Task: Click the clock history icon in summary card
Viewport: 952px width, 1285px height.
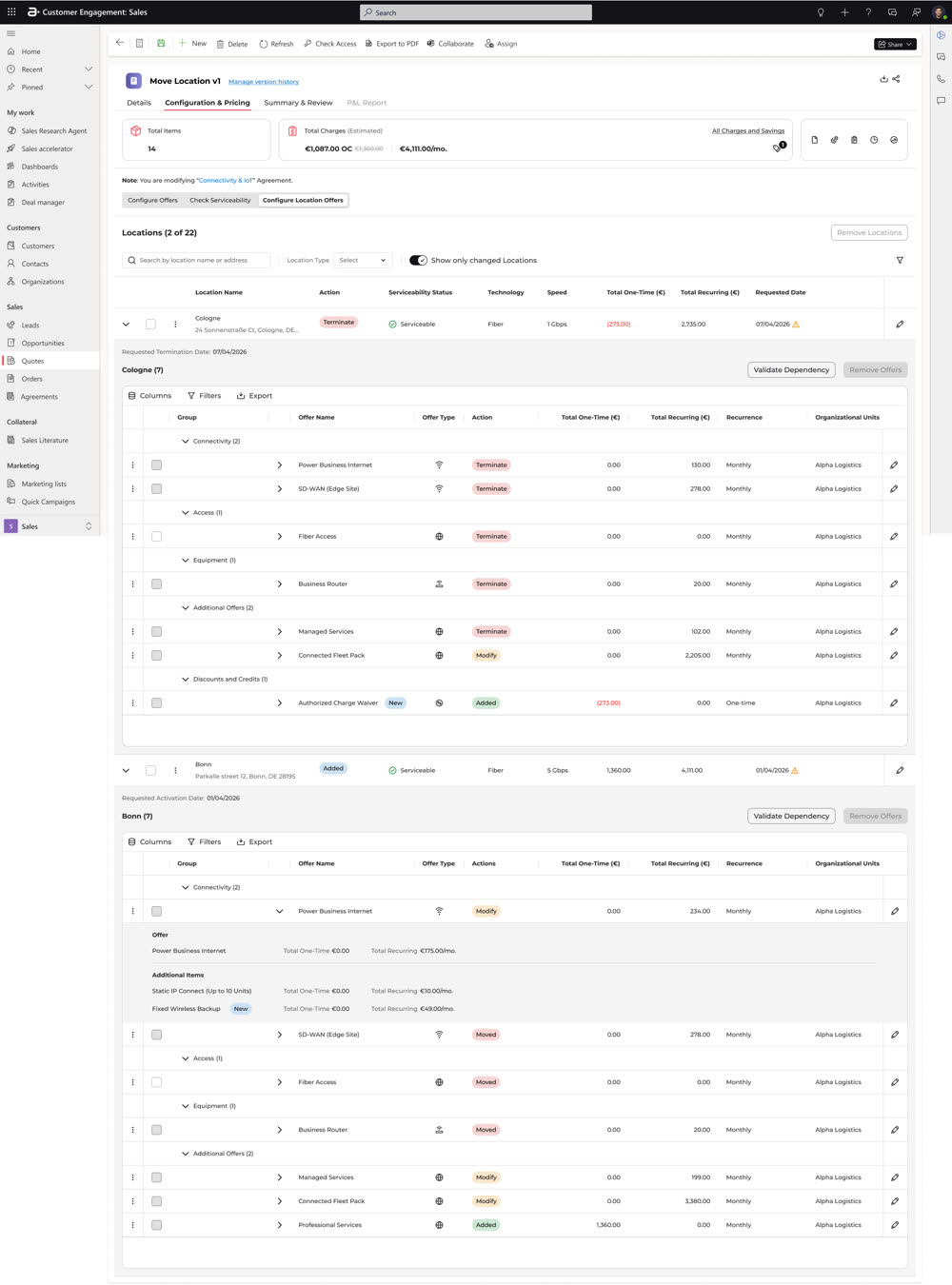Action: [x=874, y=140]
